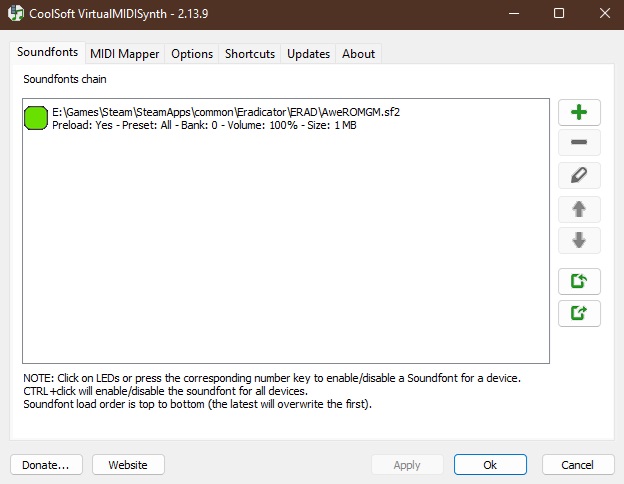Toggle the green LED for AweROMGM.sf2
This screenshot has height=484, width=624.
coord(36,118)
